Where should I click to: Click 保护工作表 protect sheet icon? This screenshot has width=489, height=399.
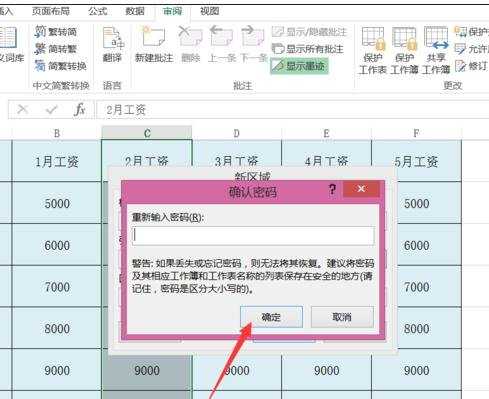373,51
